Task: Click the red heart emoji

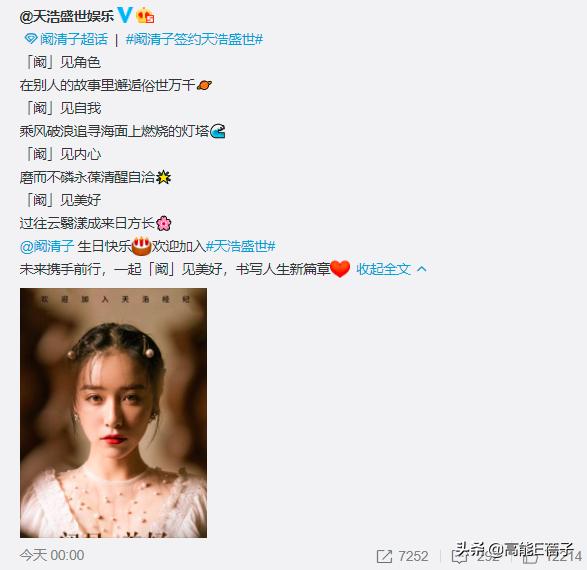Action: click(340, 269)
